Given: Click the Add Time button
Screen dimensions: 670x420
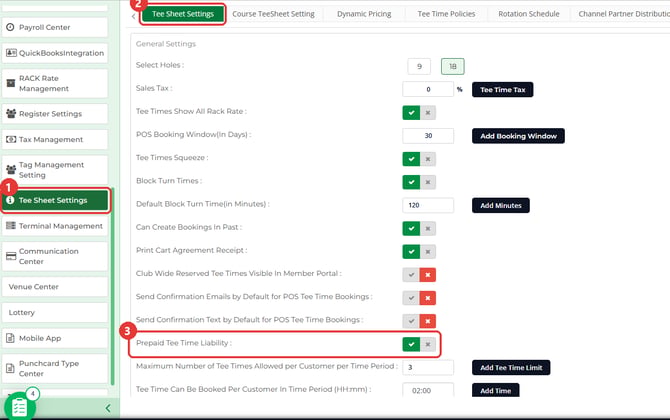Looking at the screenshot, I should (x=496, y=390).
